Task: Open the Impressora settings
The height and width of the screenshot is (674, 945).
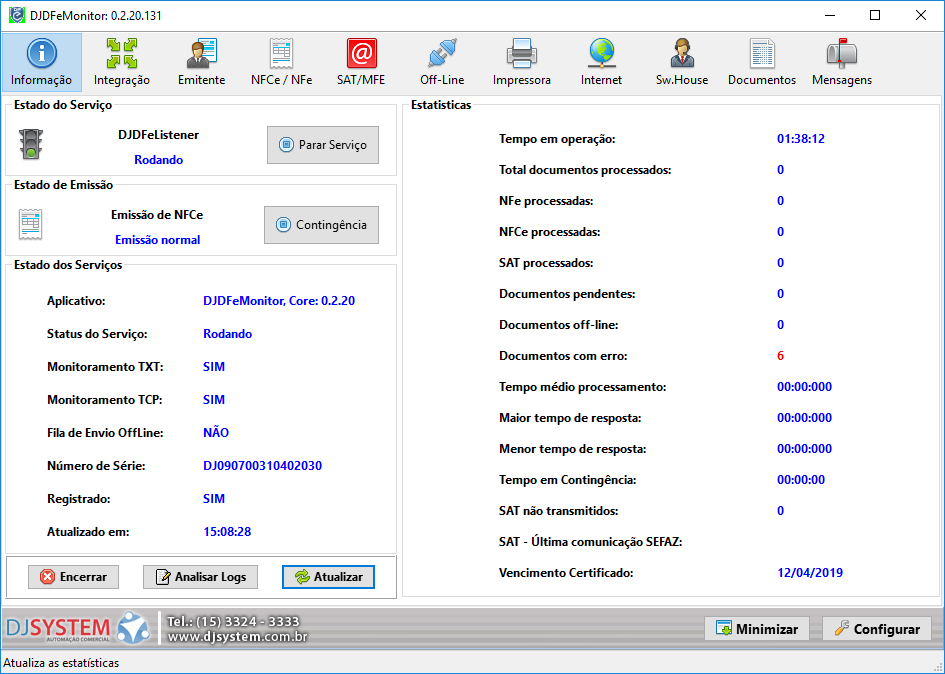Action: coord(521,62)
